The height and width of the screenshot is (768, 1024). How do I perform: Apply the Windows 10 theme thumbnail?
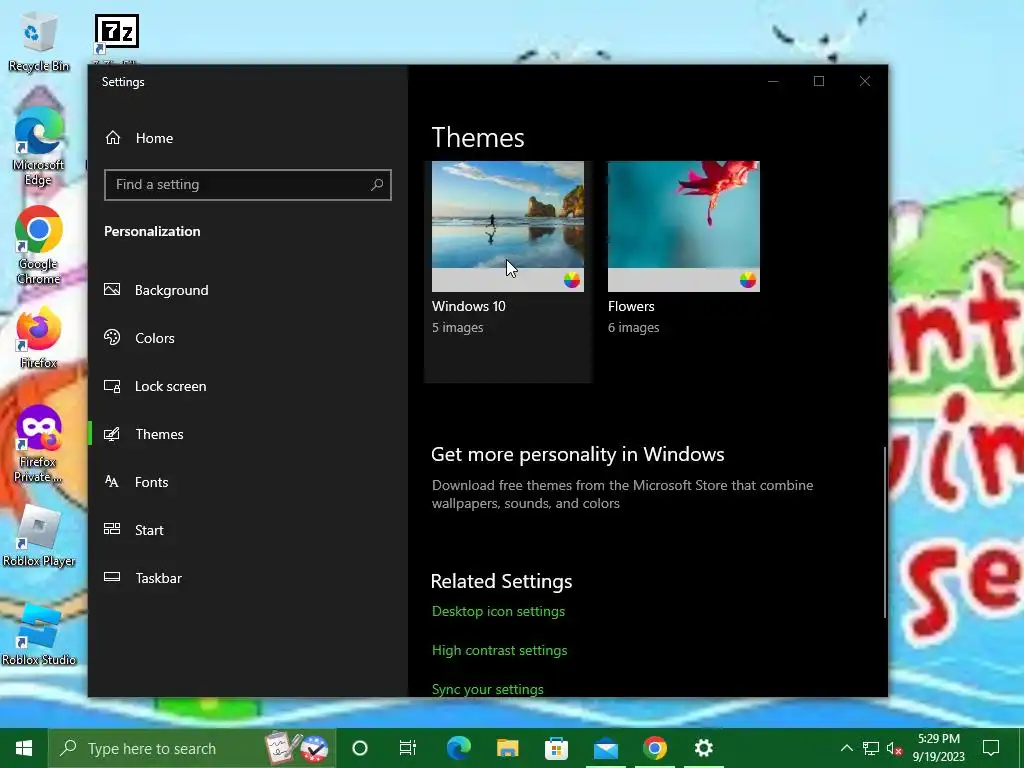pyautogui.click(x=507, y=226)
